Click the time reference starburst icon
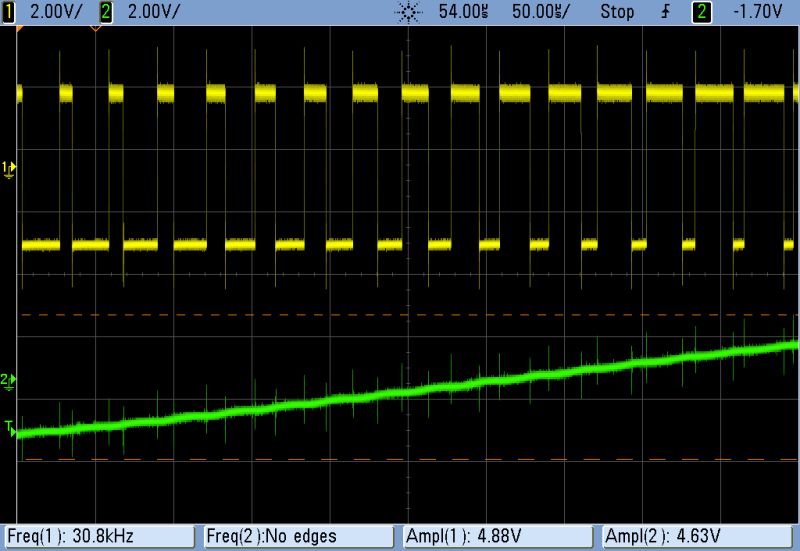The width and height of the screenshot is (800, 551). 409,12
